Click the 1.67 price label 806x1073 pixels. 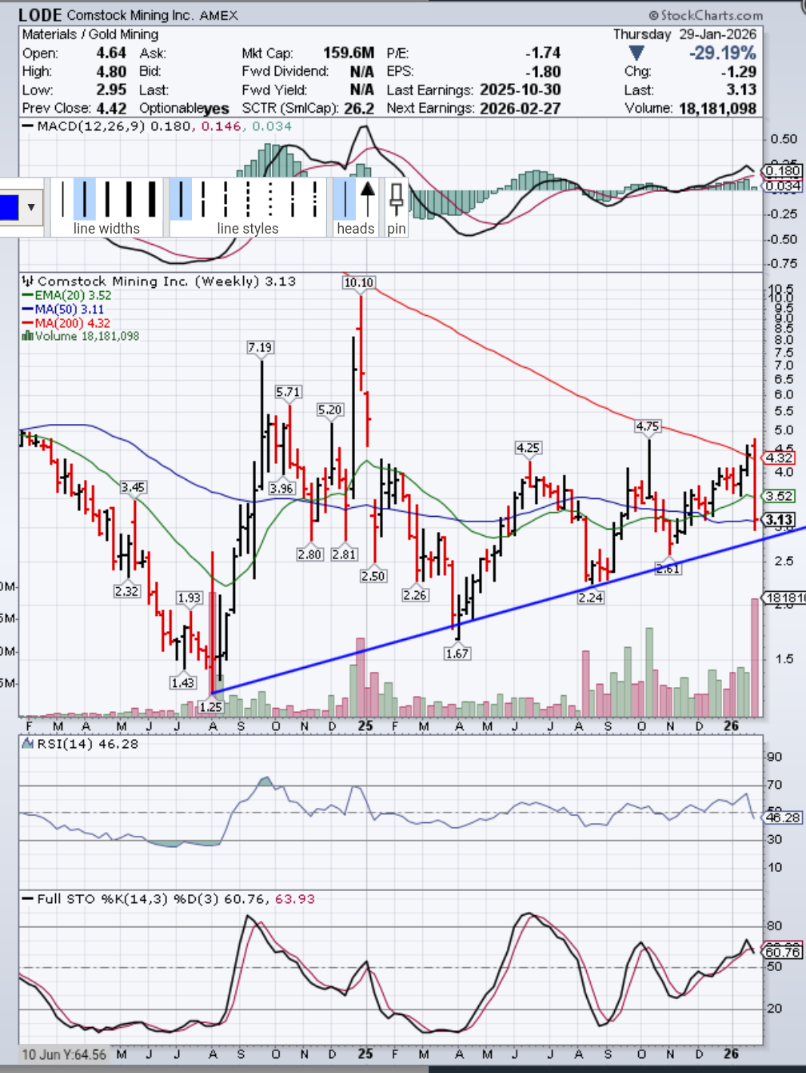pos(457,654)
